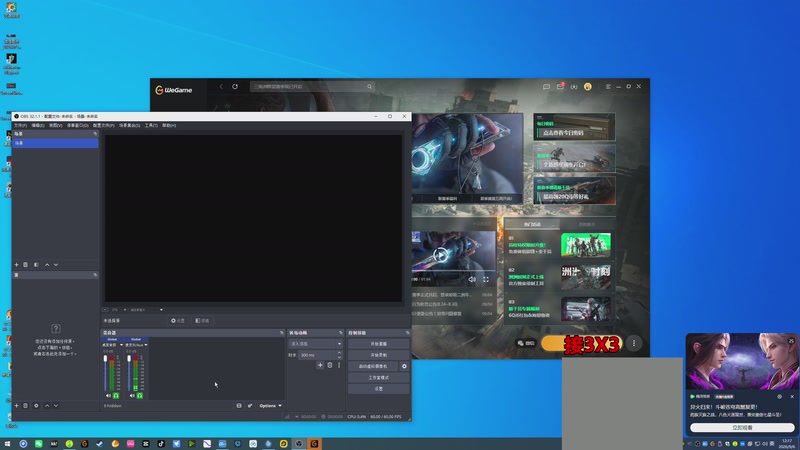The height and width of the screenshot is (450, 800).
Task: Toggle monitoring headphones on desktop audio
Action: click(x=116, y=395)
